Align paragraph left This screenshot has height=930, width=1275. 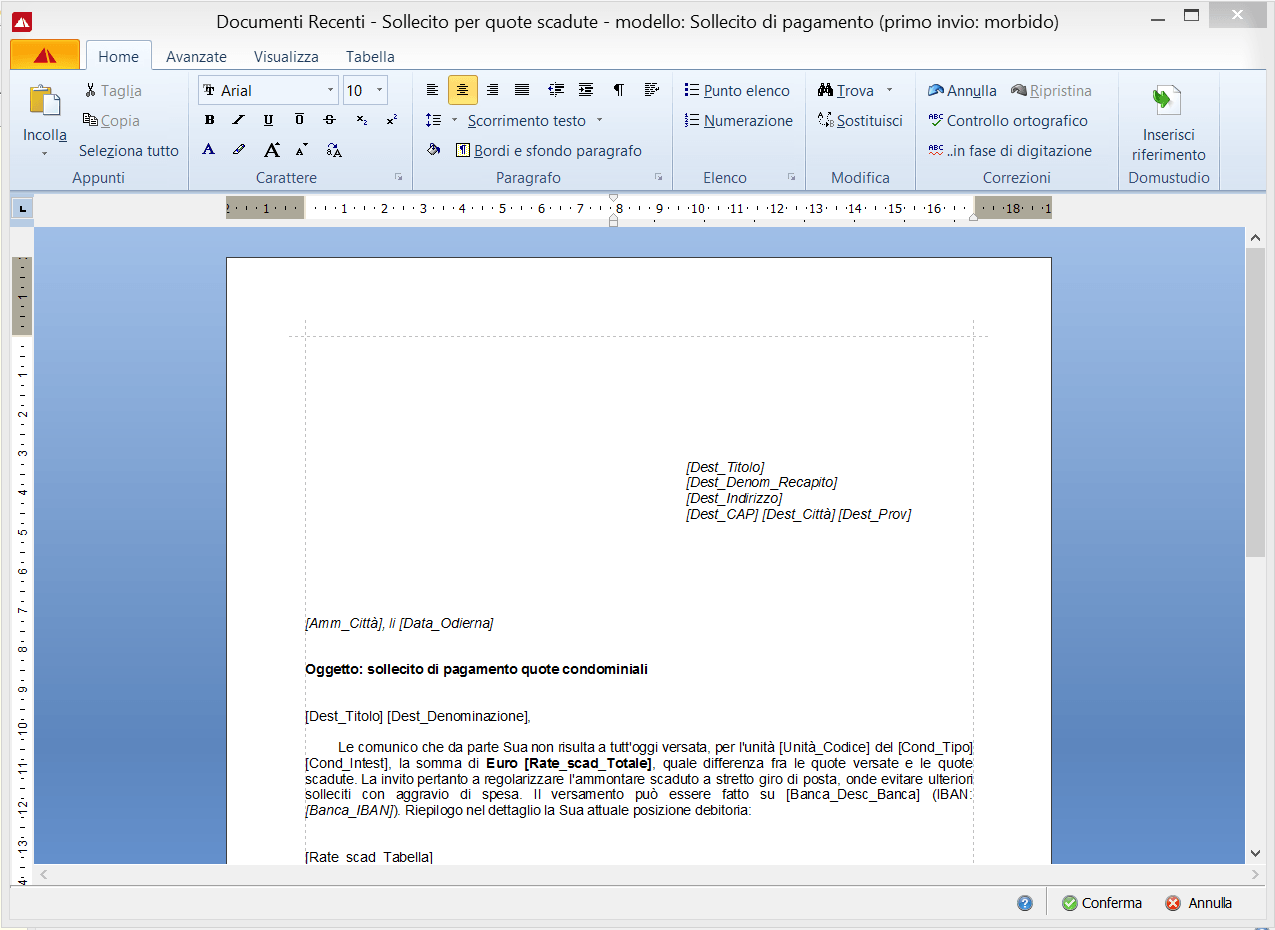[432, 90]
